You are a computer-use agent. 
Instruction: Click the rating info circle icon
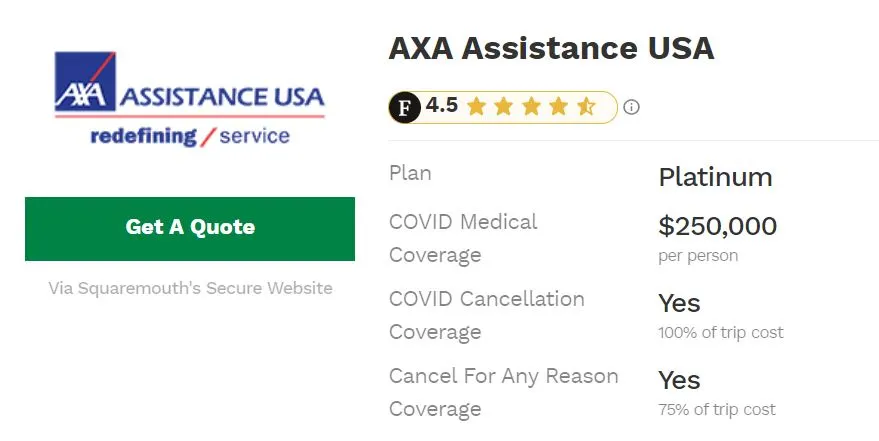tap(631, 107)
